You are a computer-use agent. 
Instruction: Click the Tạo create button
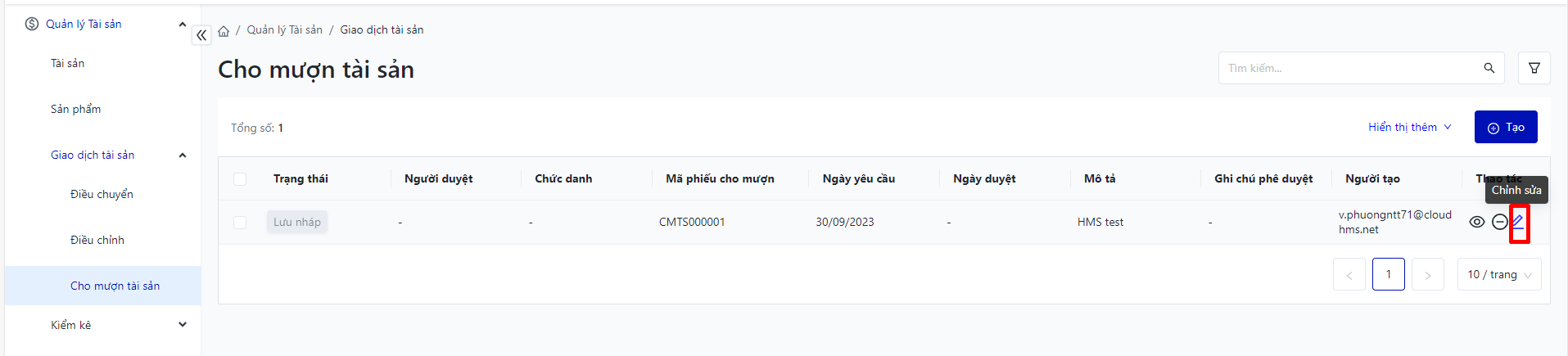coord(1505,127)
